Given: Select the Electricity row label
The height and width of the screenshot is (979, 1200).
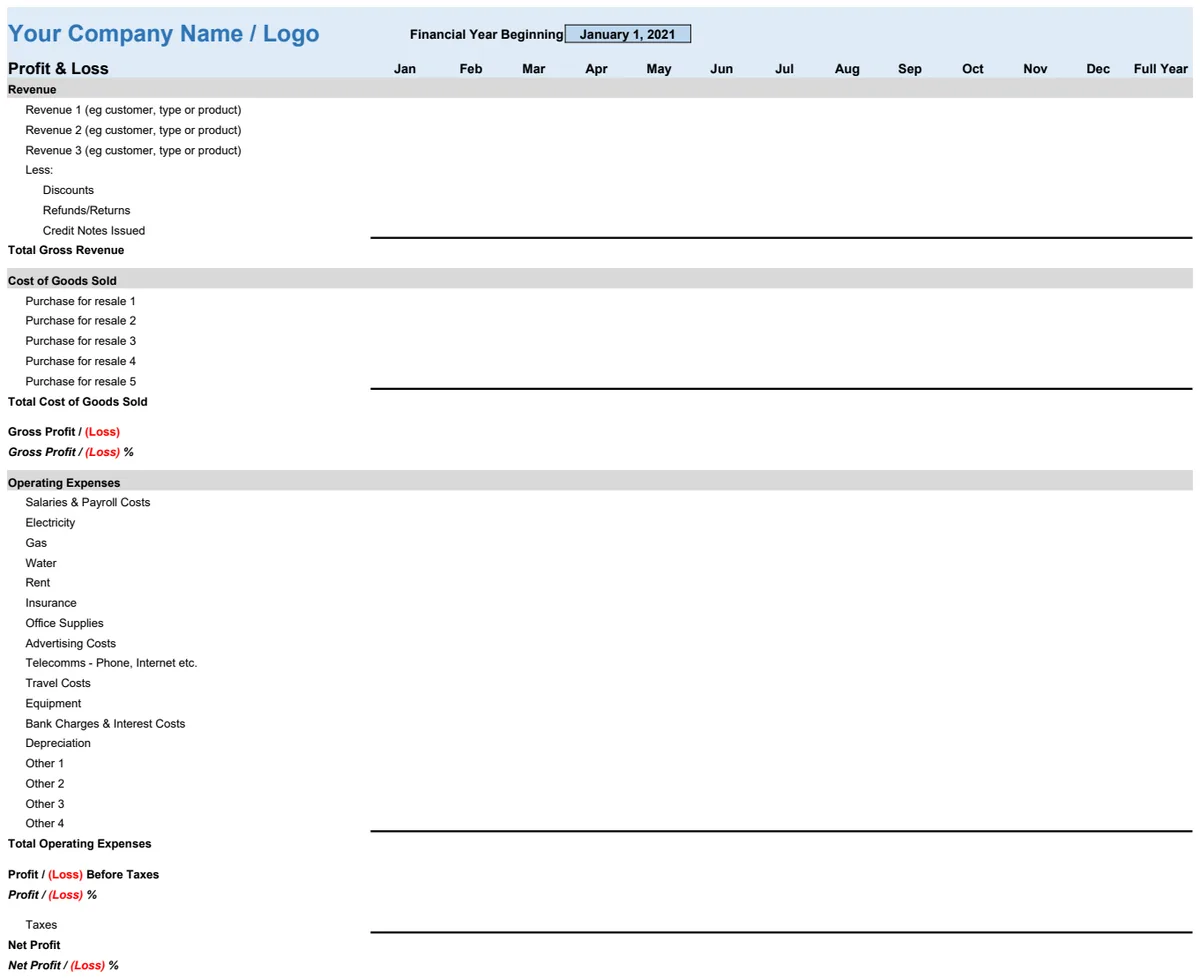Looking at the screenshot, I should 50,522.
